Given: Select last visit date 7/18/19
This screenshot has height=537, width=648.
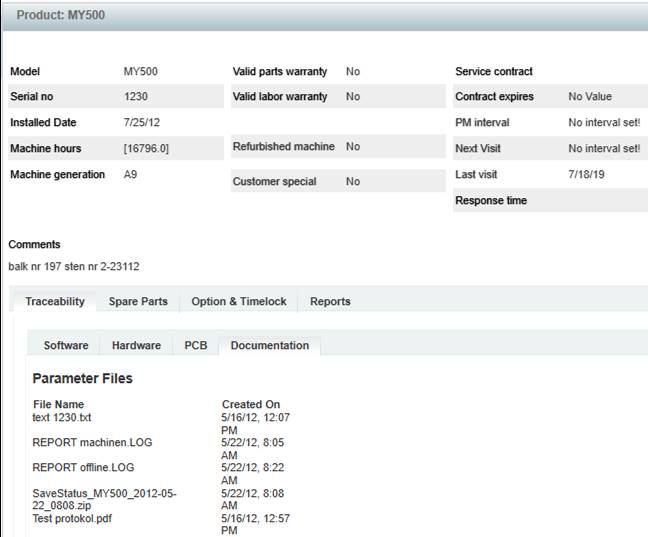Looking at the screenshot, I should 586,174.
